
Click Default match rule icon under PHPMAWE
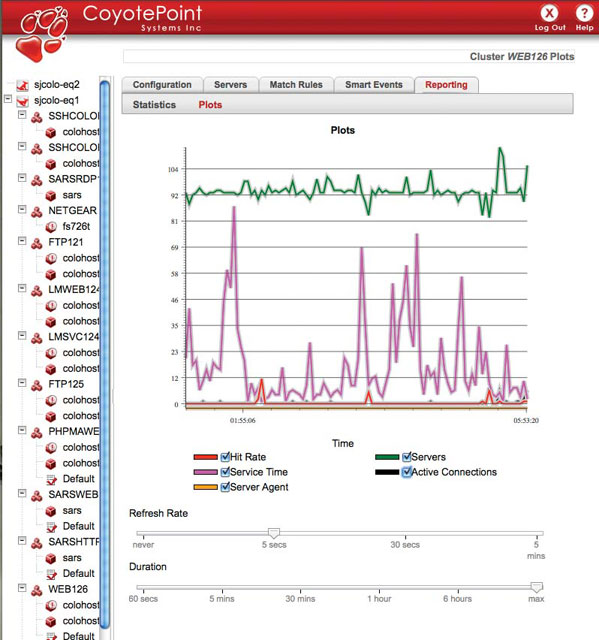tap(51, 480)
